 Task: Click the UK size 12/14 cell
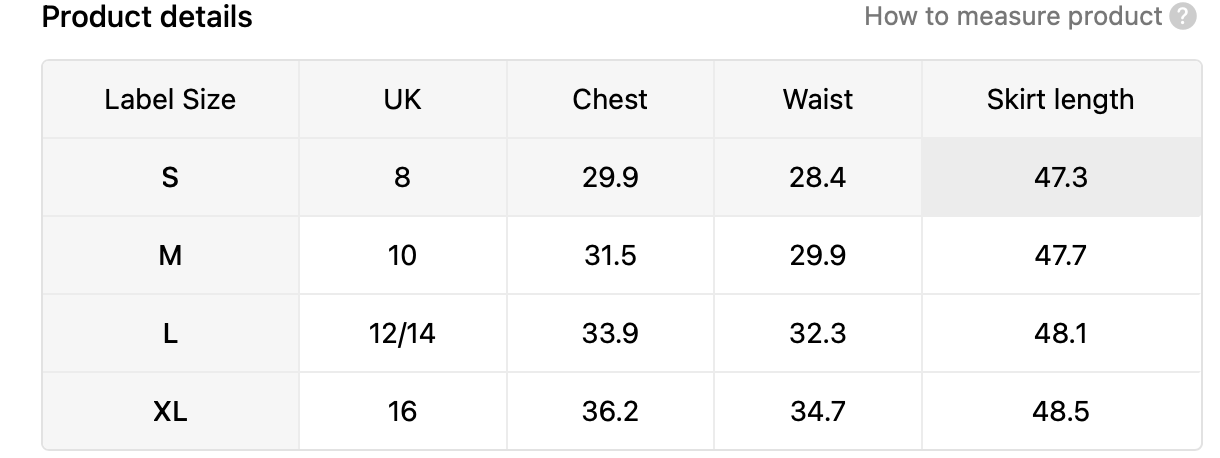pos(402,333)
